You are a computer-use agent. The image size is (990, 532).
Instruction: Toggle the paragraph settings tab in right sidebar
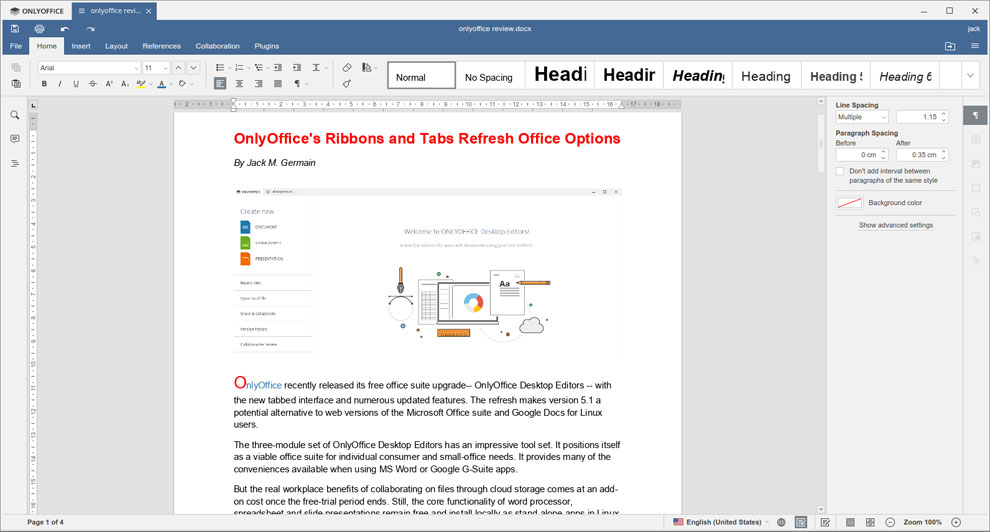click(975, 115)
